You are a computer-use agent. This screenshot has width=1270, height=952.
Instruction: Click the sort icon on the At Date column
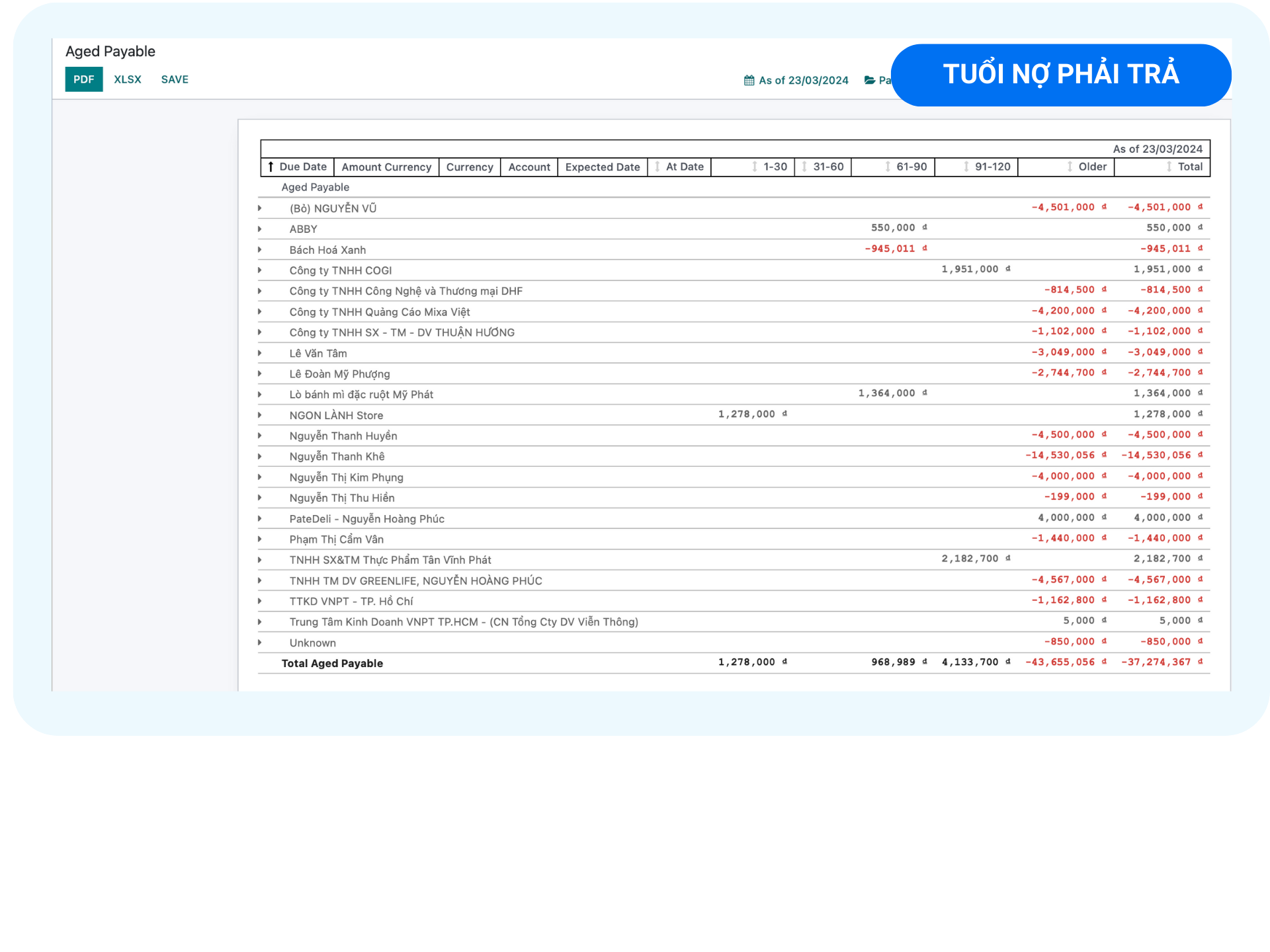pyautogui.click(x=657, y=167)
